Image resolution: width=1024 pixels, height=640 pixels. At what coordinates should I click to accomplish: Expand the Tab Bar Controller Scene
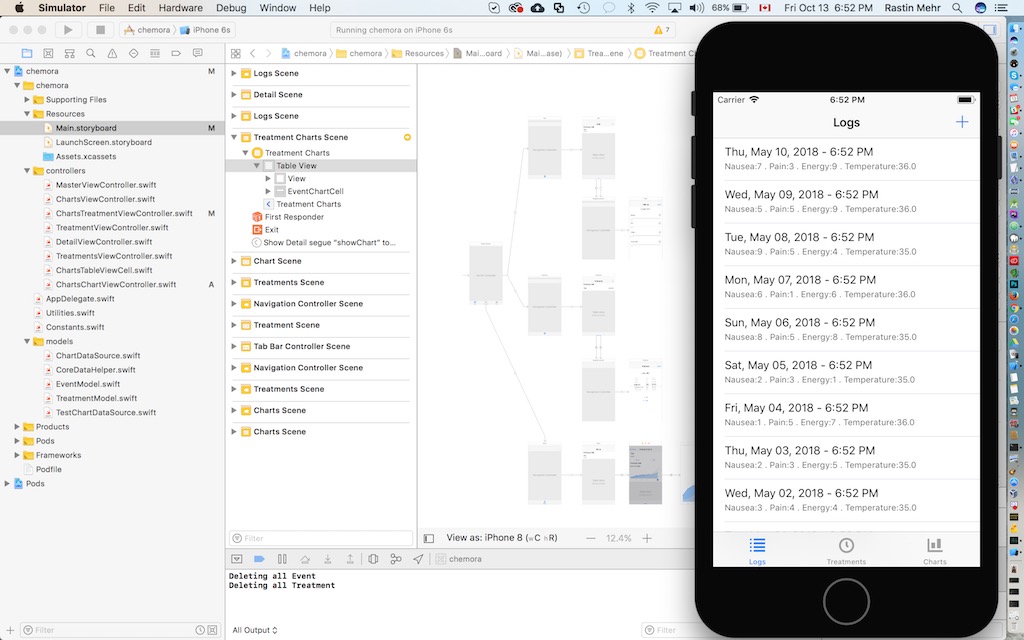pos(234,346)
